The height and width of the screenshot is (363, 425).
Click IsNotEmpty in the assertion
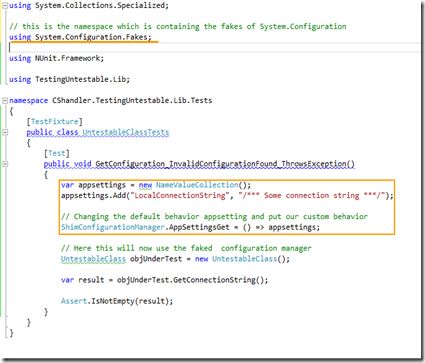coord(113,301)
